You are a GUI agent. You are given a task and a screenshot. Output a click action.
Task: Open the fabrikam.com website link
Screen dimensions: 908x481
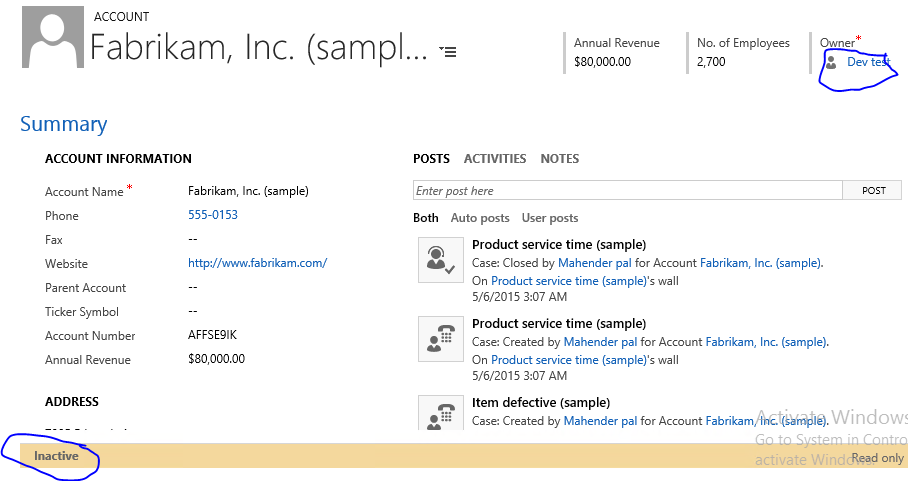[x=257, y=264]
